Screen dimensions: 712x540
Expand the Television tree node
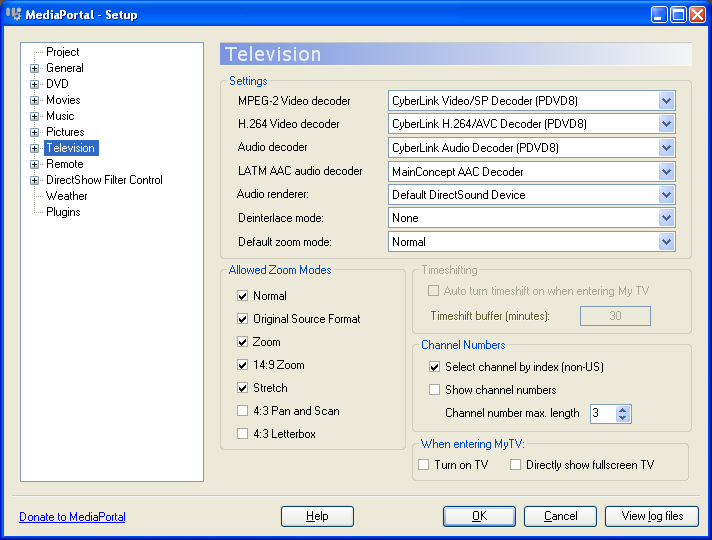35,149
